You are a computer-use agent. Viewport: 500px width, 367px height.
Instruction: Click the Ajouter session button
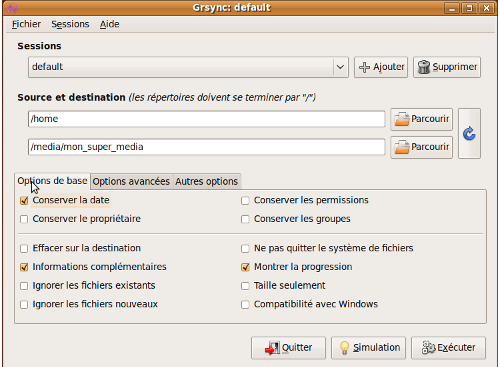tap(381, 67)
